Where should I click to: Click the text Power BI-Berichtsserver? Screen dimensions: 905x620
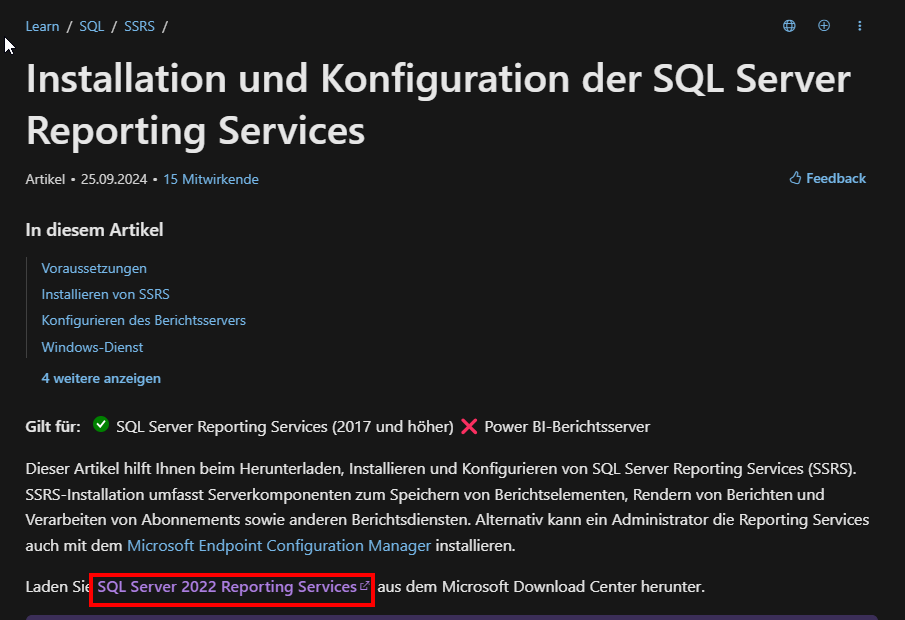[x=567, y=427]
